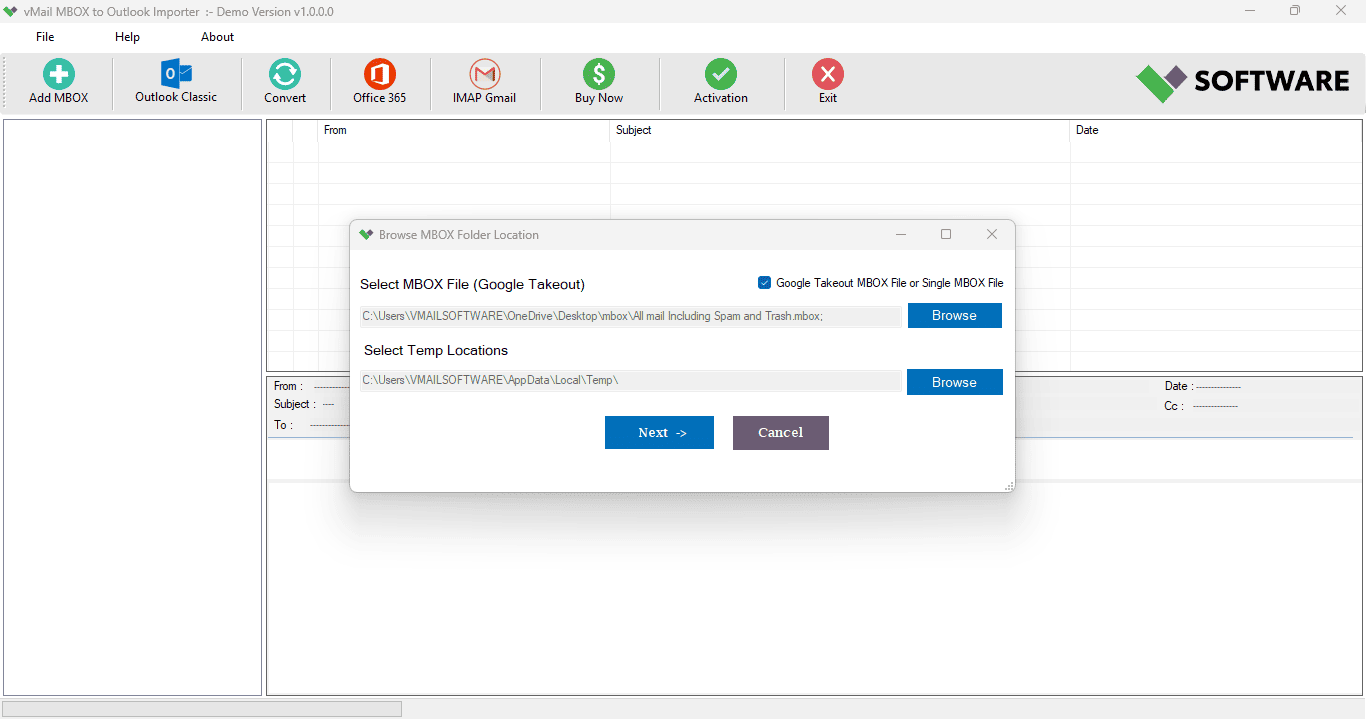The height and width of the screenshot is (720, 1366).
Task: Open the About menu
Action: pyautogui.click(x=217, y=37)
